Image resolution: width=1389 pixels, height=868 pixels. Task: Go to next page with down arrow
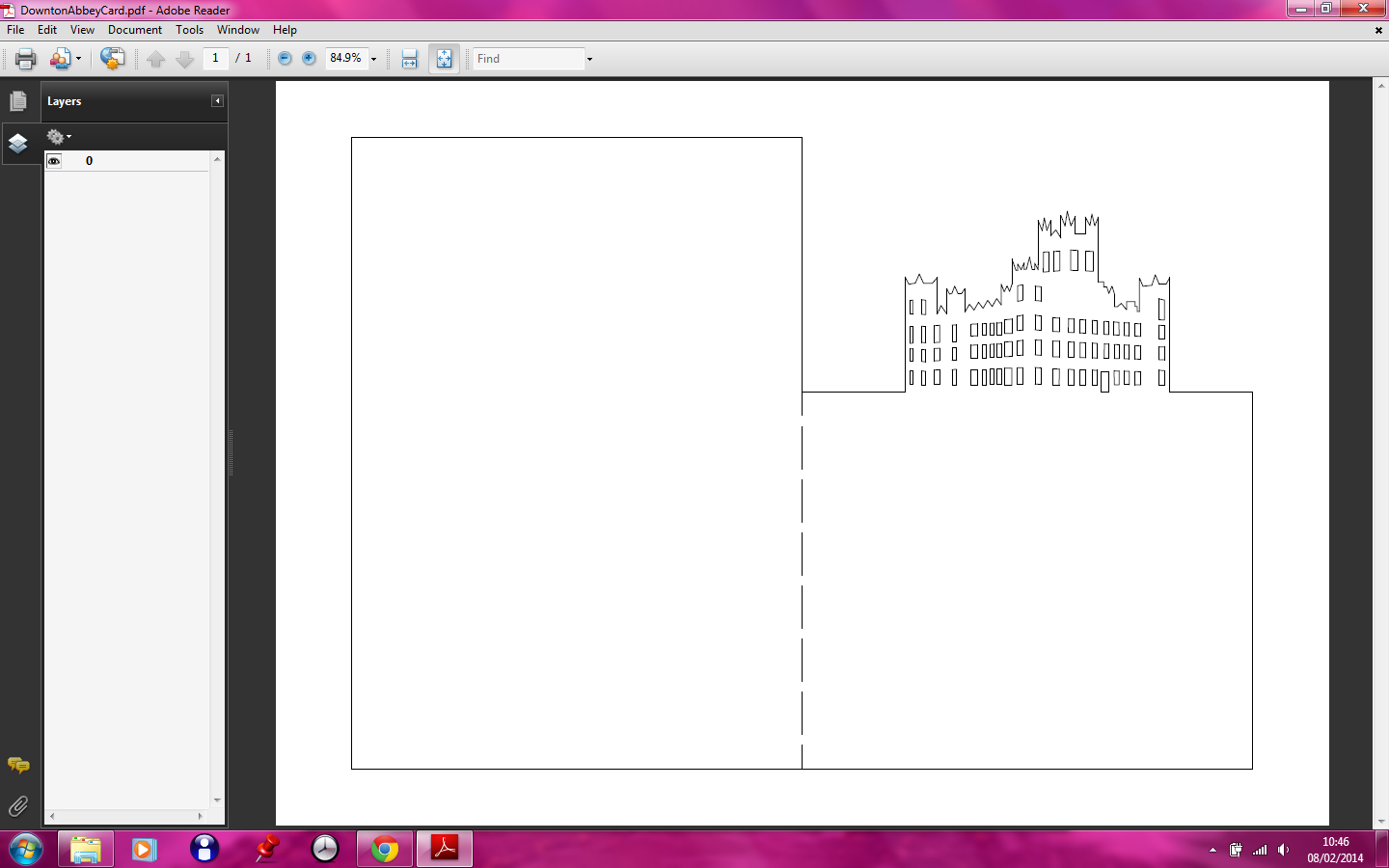[184, 59]
